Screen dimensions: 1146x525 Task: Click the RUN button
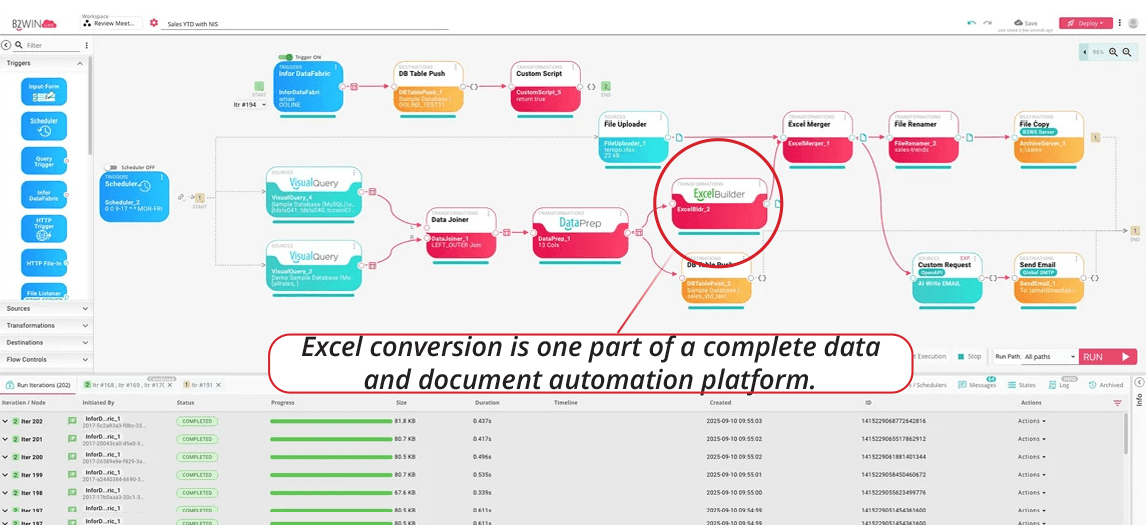coord(1107,357)
